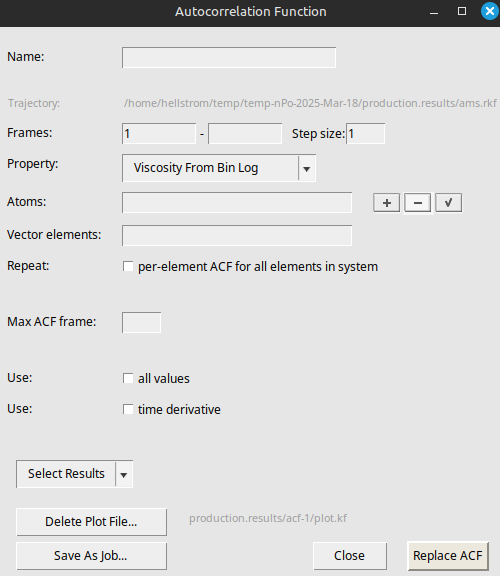This screenshot has height=576, width=500.
Task: Open the Property dropdown showing Viscosity From Bin Log
Action: 219,168
